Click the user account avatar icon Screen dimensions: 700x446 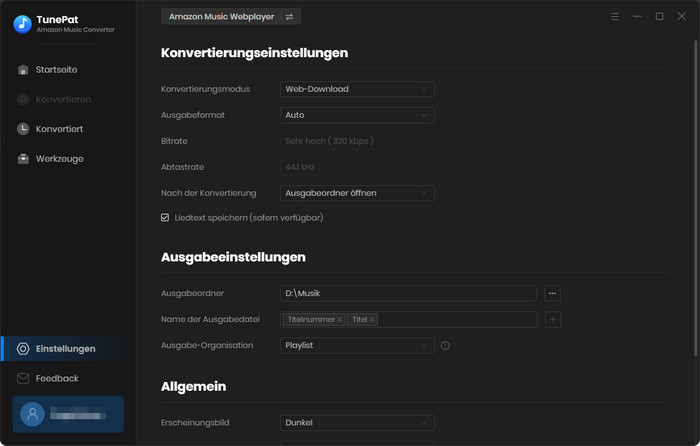(32, 414)
